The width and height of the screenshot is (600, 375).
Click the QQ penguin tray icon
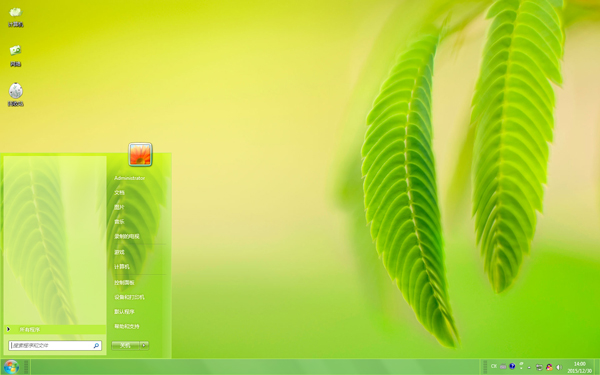pos(549,367)
